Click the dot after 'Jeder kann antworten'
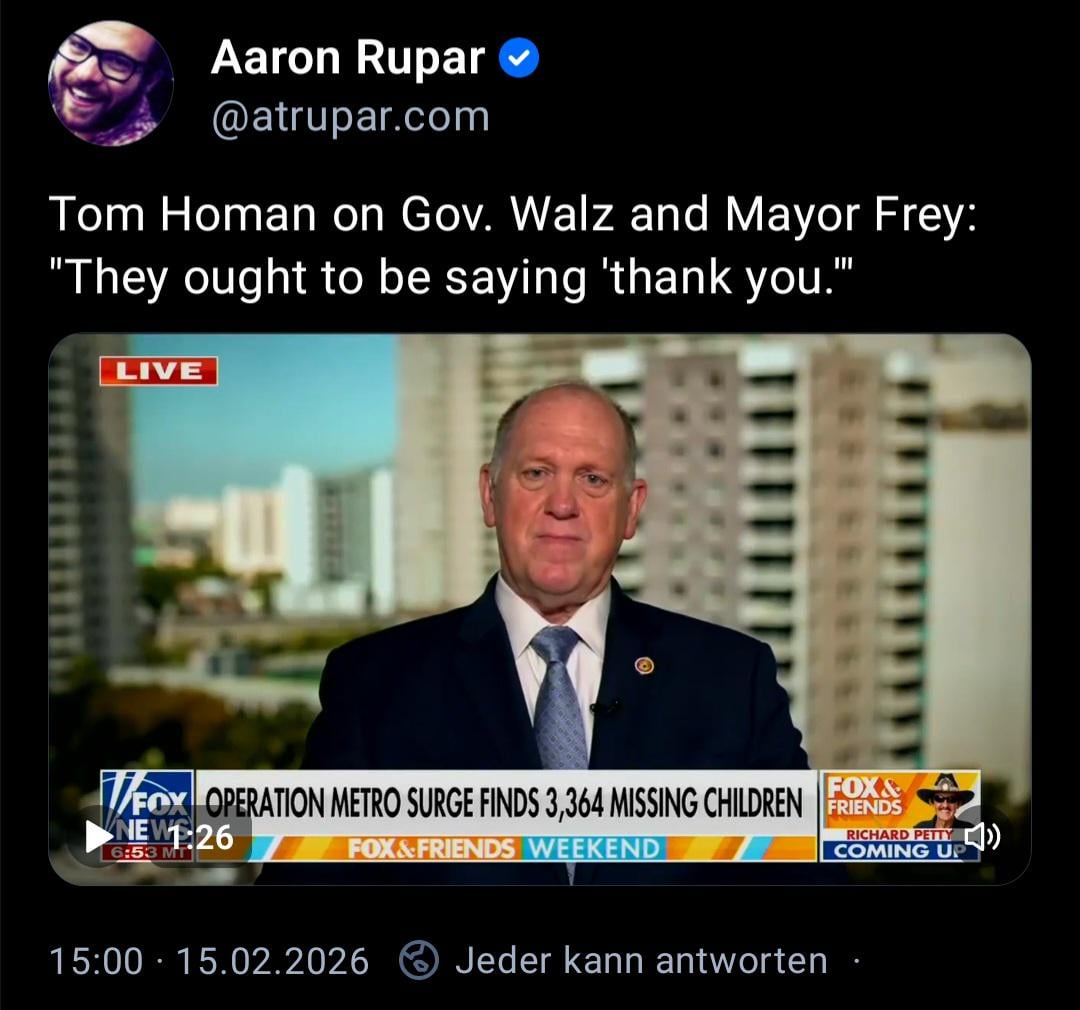Screen dimensions: 1080x1010 pyautogui.click(x=856, y=959)
